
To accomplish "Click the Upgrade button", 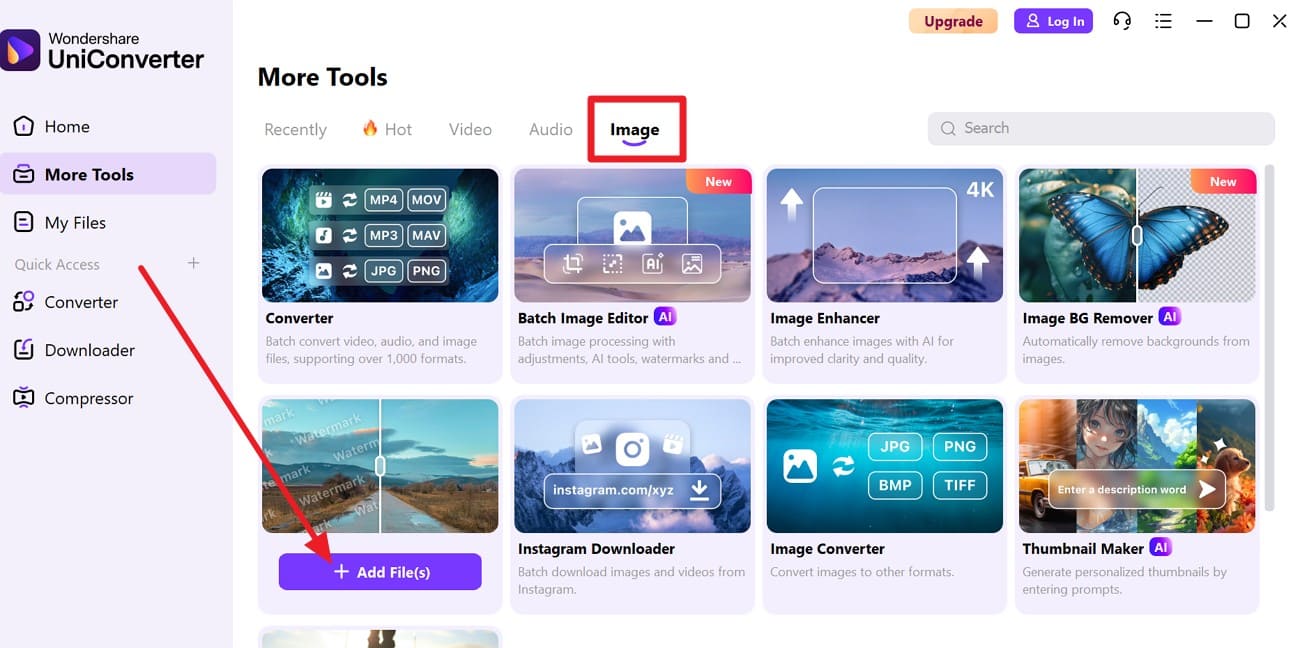I will pyautogui.click(x=953, y=20).
